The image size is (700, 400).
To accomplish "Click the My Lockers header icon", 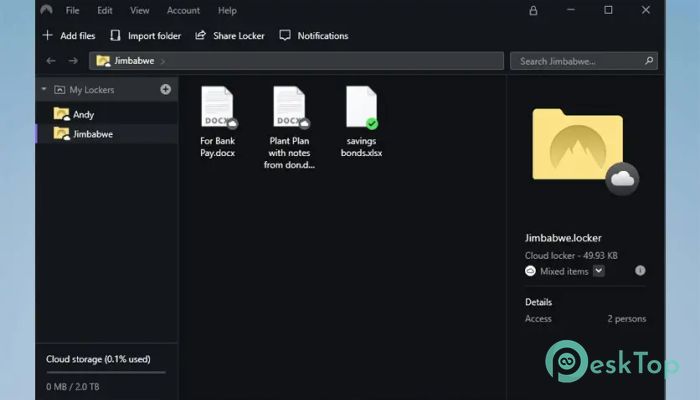I will point(59,90).
